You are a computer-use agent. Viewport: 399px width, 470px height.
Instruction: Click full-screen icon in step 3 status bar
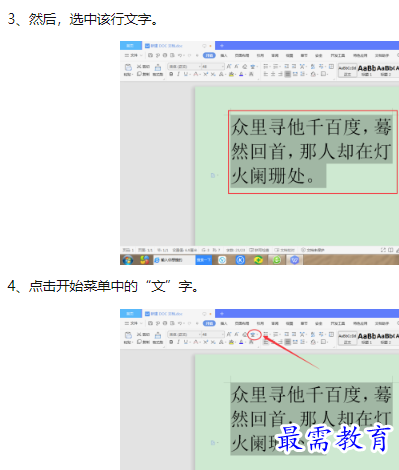click(383, 250)
